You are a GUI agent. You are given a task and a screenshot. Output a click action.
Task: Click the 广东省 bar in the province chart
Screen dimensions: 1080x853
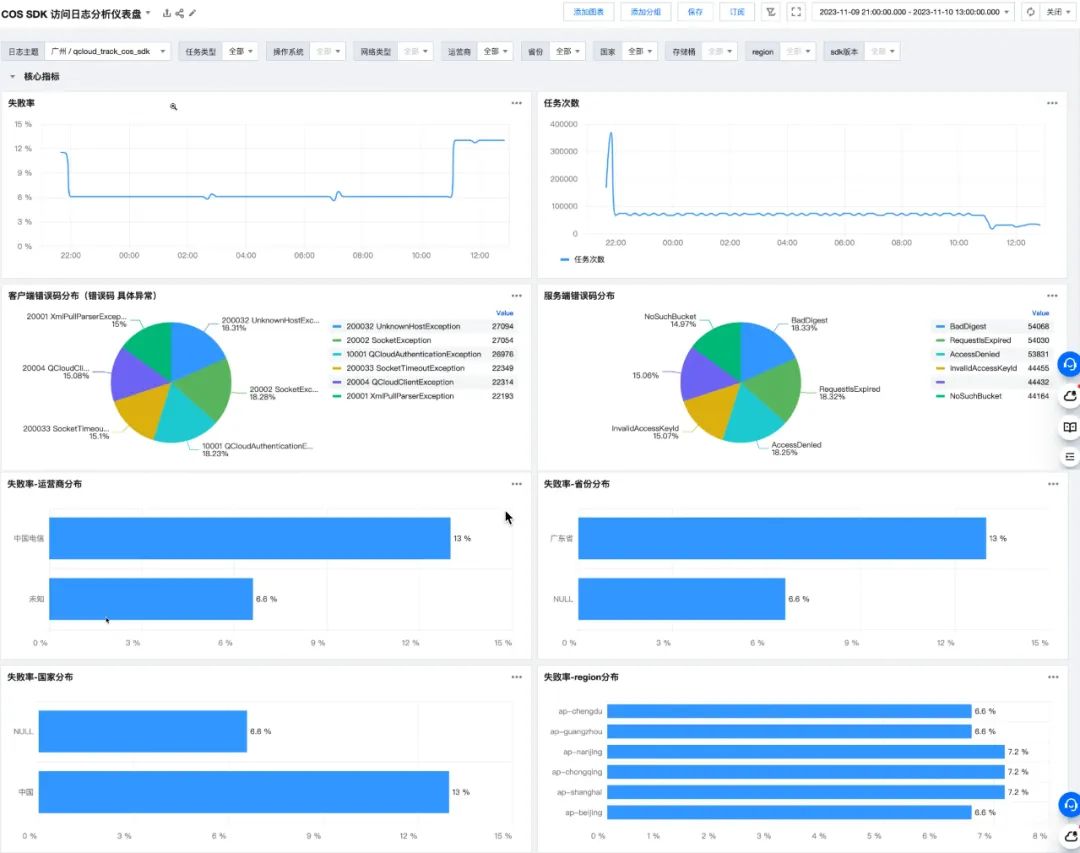coord(782,538)
